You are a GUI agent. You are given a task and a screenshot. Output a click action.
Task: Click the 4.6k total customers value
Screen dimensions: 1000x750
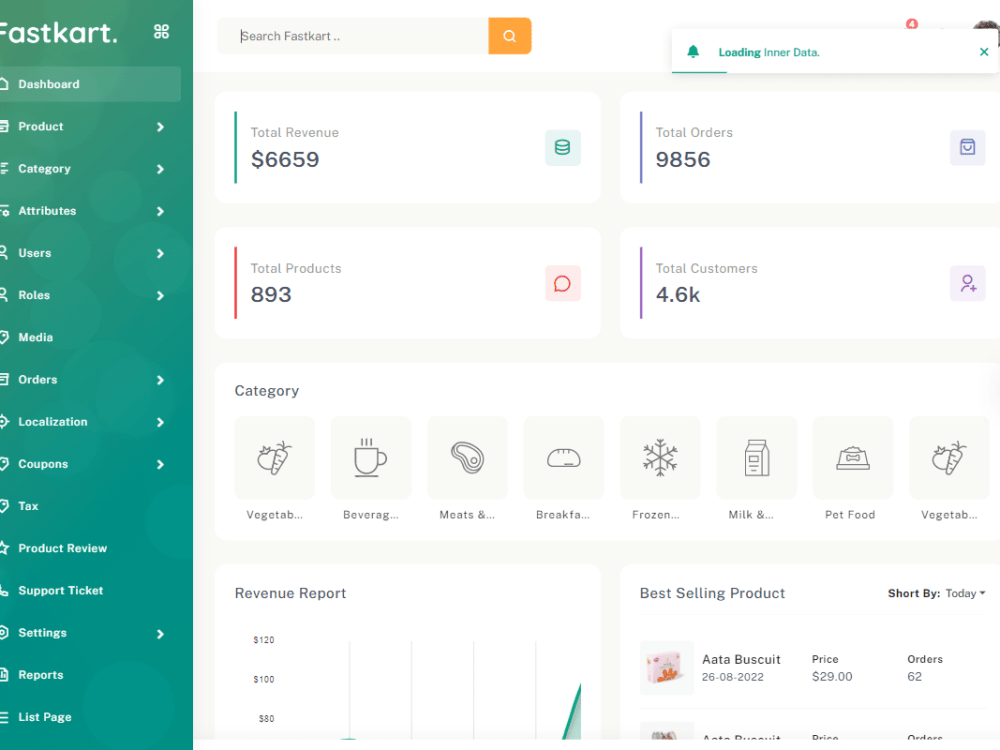pyautogui.click(x=678, y=295)
